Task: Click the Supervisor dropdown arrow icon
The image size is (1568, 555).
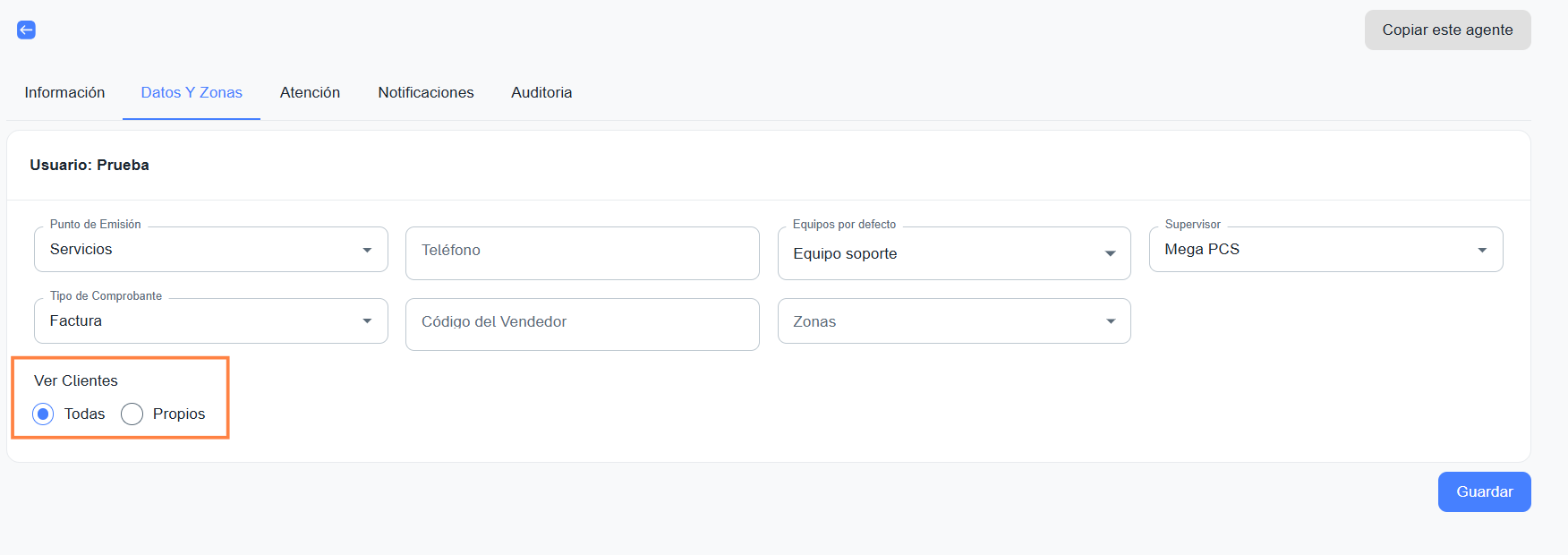Action: [x=1482, y=251]
